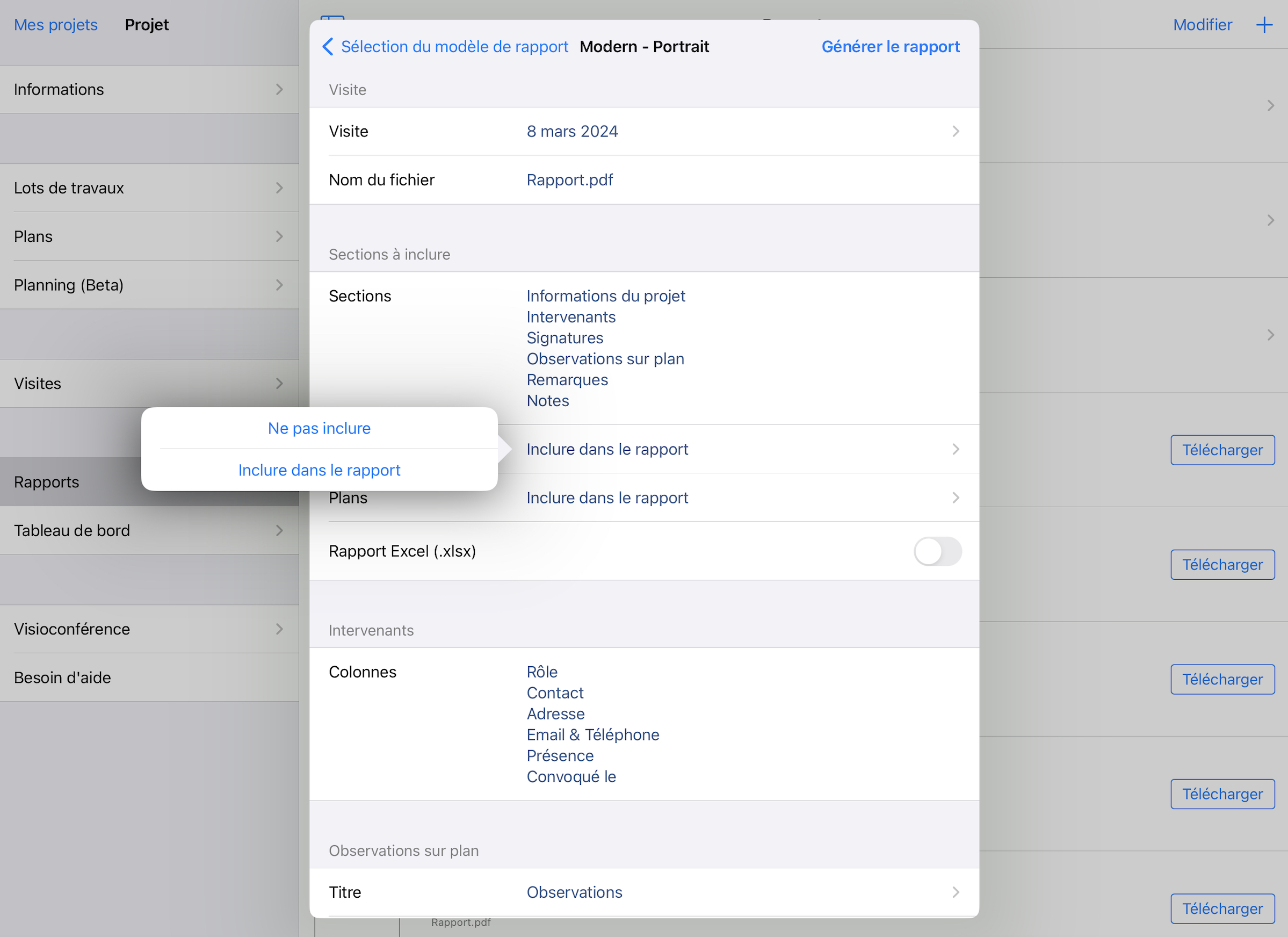The height and width of the screenshot is (937, 1288).
Task: Open 'Mes projets' navigation link
Action: pos(56,25)
